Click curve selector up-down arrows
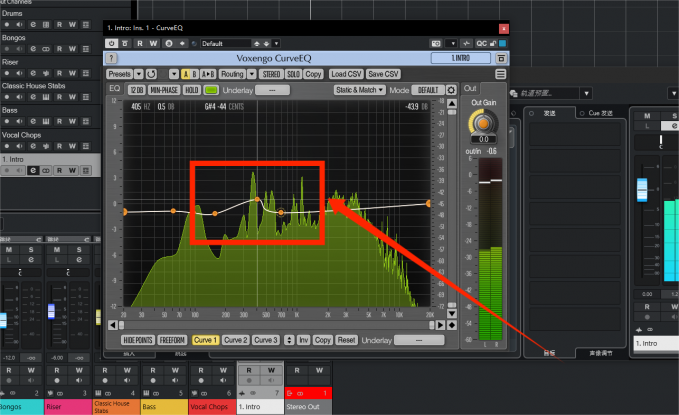The image size is (679, 415). click(289, 340)
